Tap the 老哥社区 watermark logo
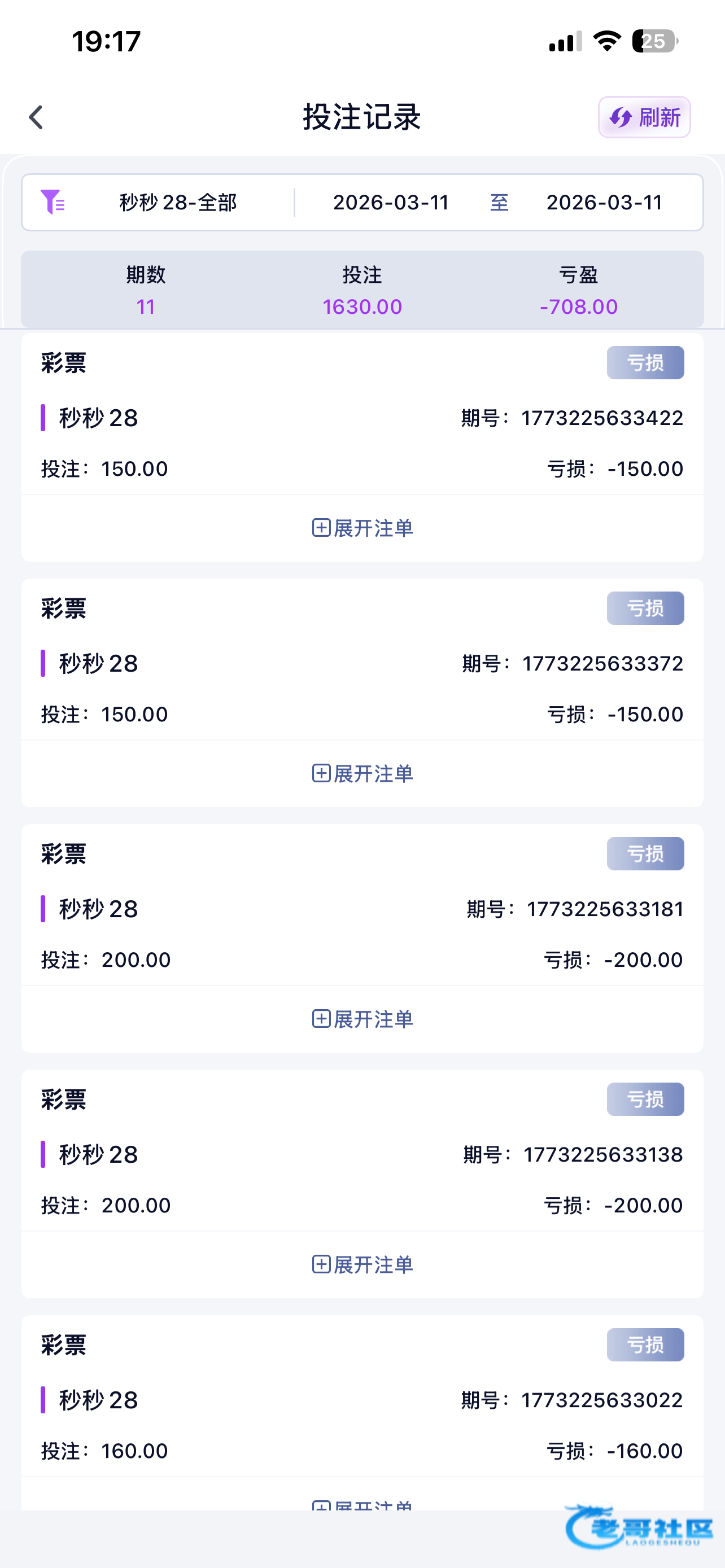Screen dimensions: 725x1568 [639, 1527]
